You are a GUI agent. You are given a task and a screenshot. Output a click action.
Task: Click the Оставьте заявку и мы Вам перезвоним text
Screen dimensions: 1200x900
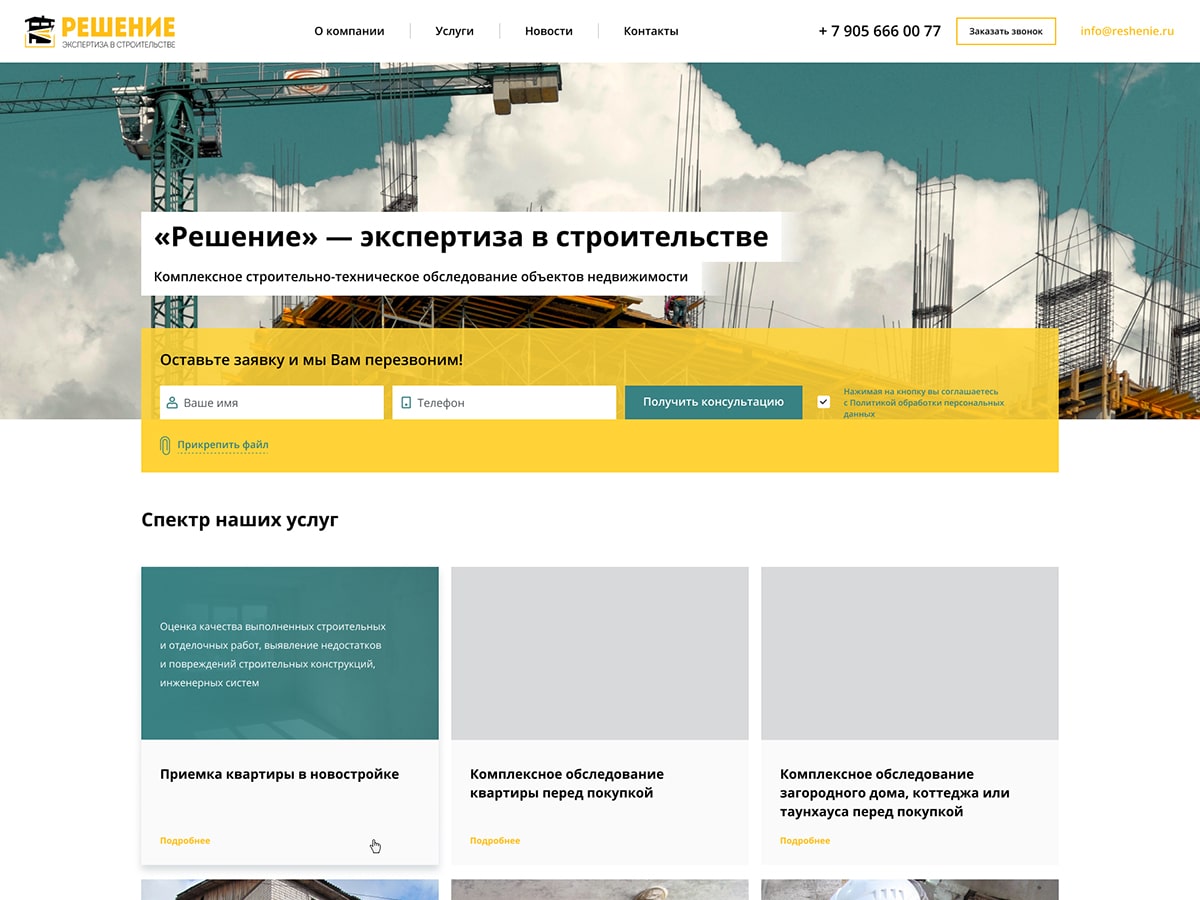point(311,359)
